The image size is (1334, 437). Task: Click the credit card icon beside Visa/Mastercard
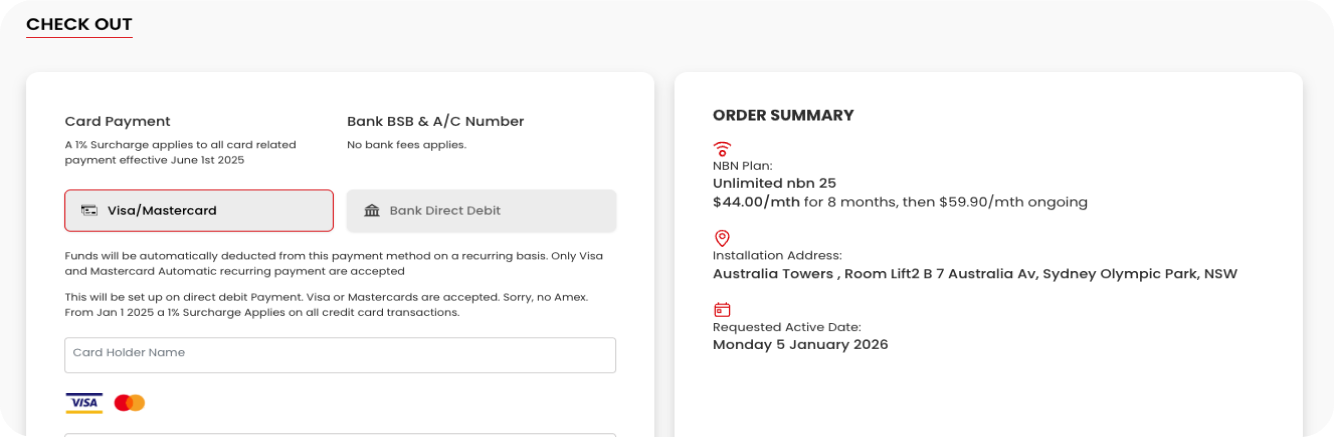point(89,211)
